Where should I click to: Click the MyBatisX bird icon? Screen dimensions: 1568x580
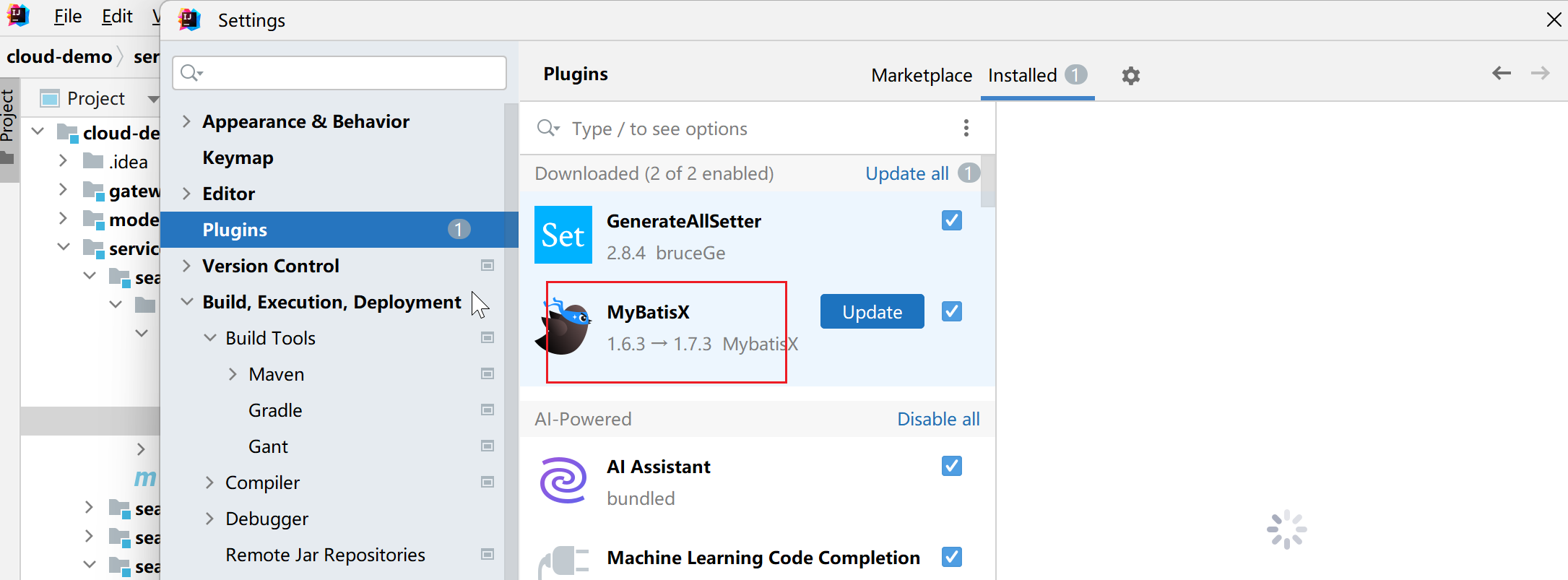(x=563, y=326)
